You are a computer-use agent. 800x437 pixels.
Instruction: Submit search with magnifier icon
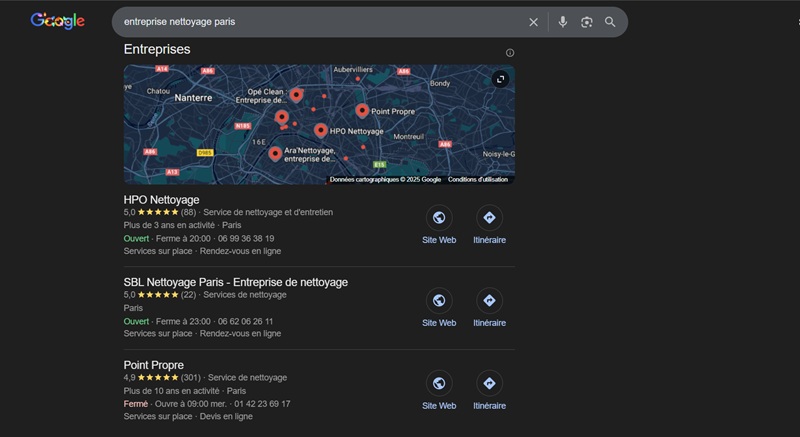tap(610, 22)
